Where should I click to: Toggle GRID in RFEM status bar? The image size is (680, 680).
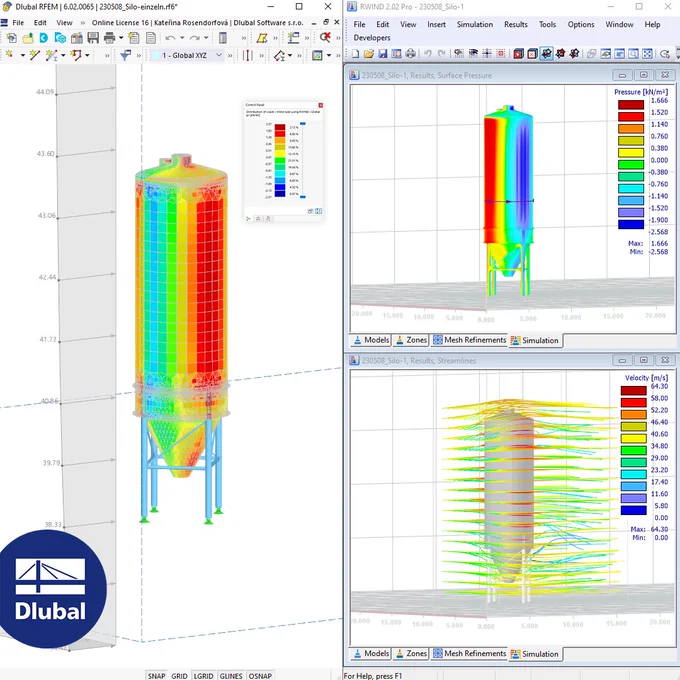point(179,676)
